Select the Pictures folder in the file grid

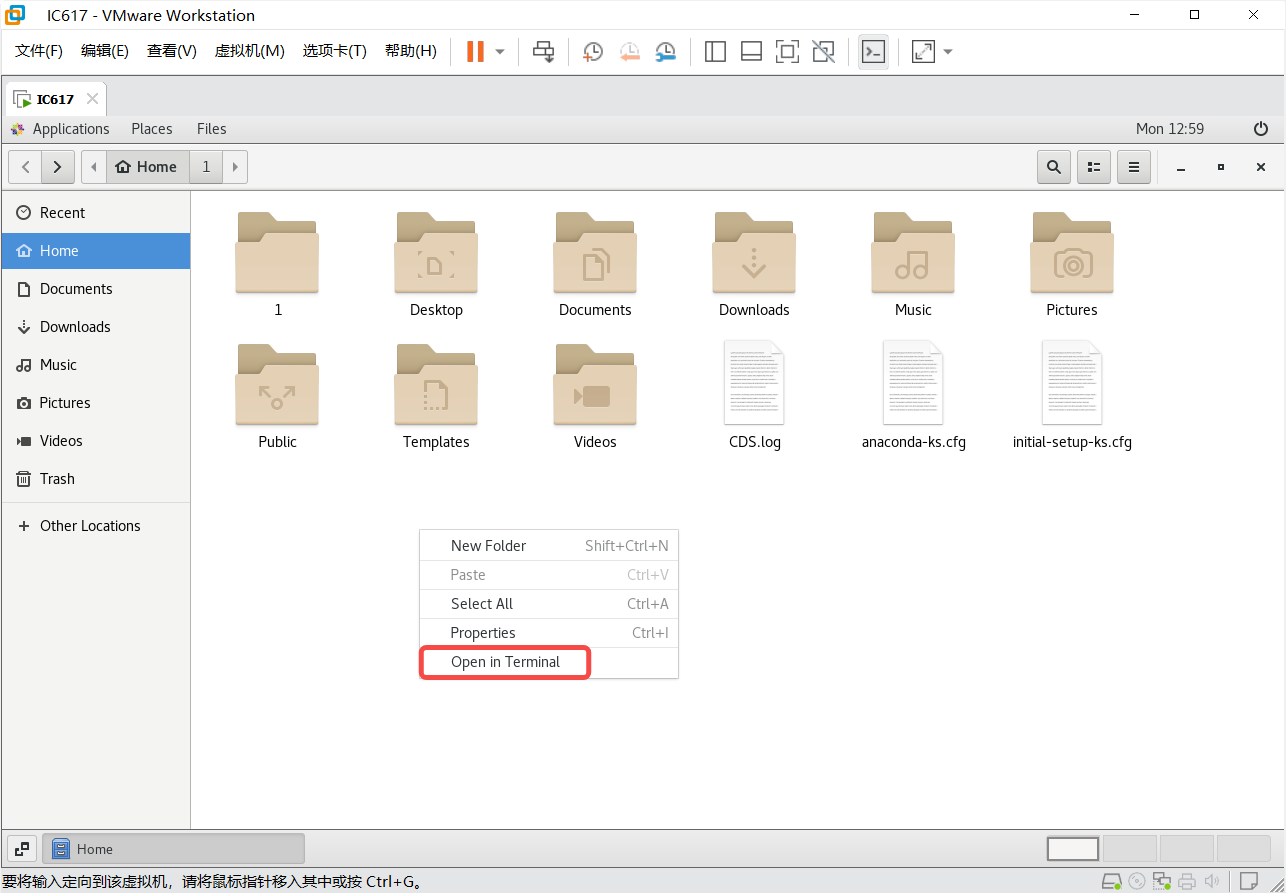1072,253
